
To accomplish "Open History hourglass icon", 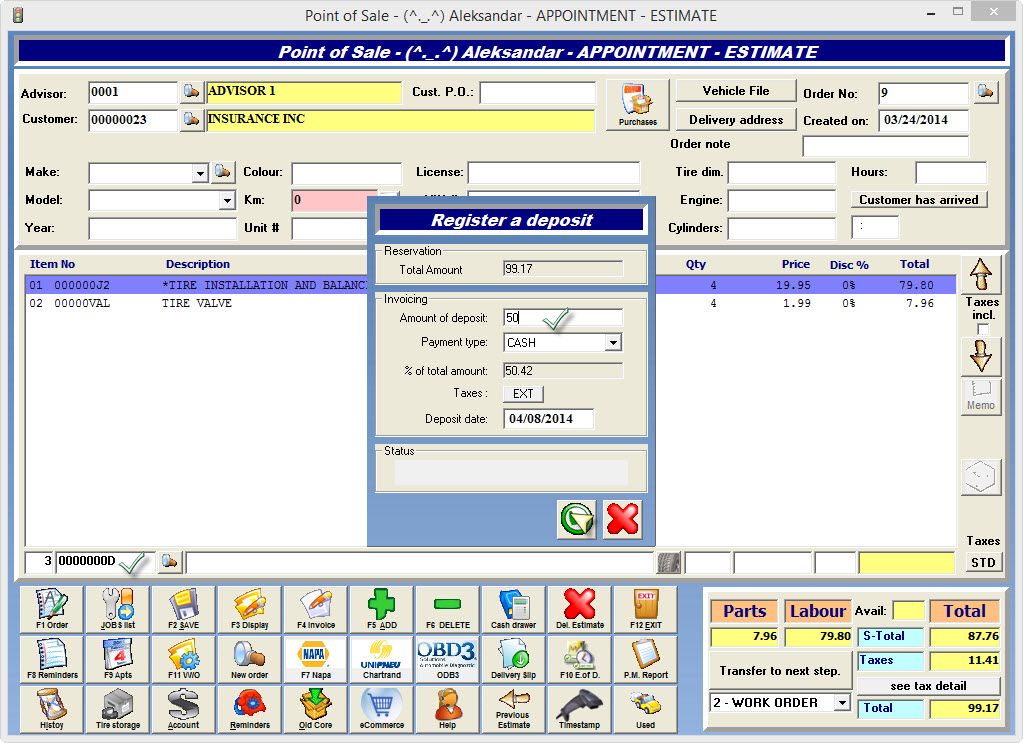I will [x=52, y=709].
